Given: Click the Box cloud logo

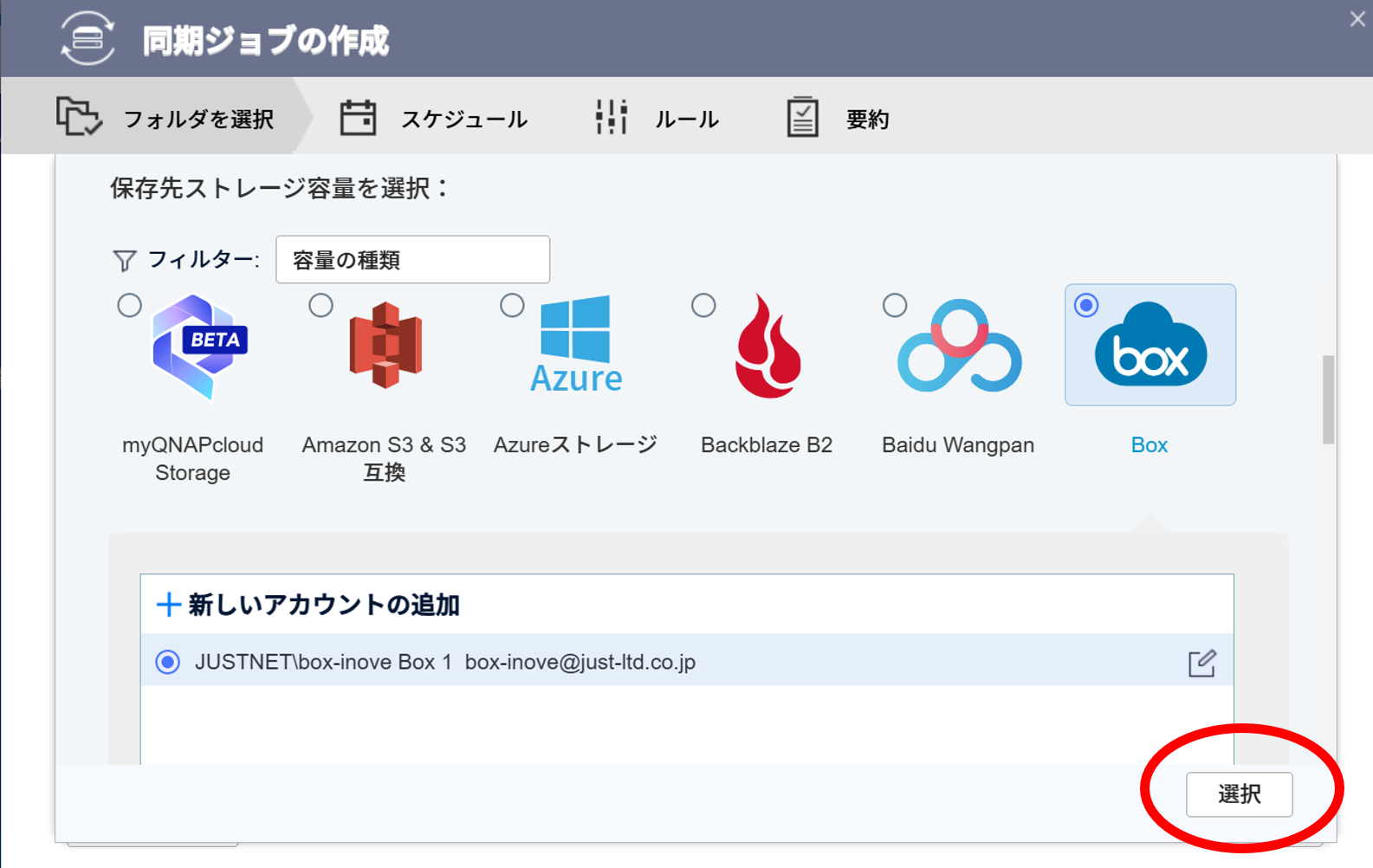Looking at the screenshot, I should click(x=1150, y=345).
